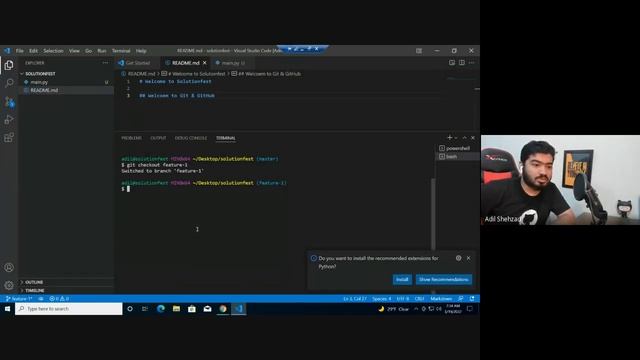Open the View menu

tap(74, 51)
